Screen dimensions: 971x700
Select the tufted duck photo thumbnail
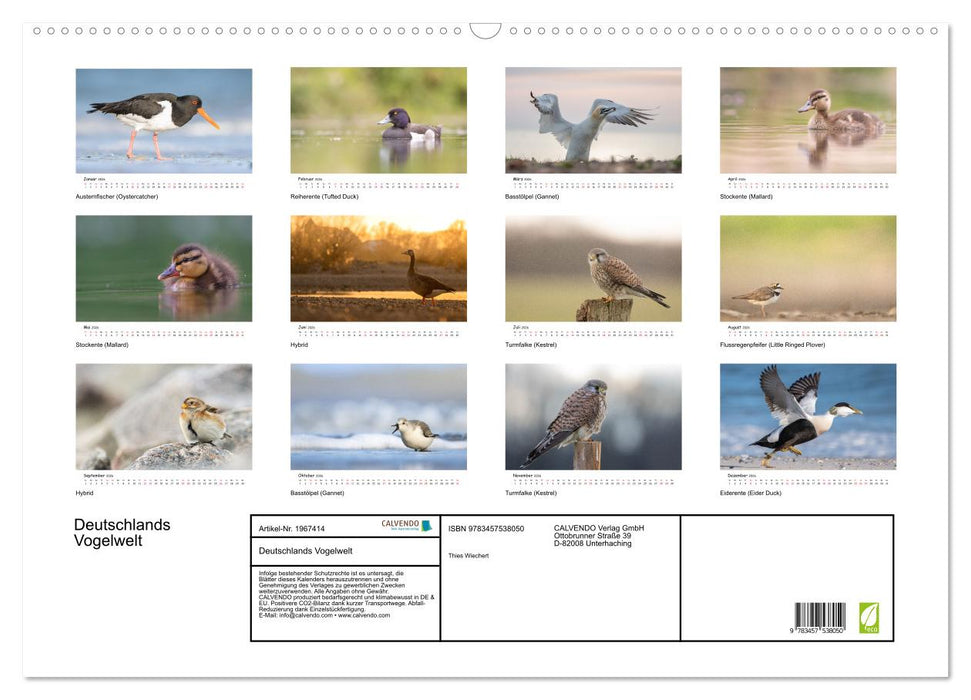(x=378, y=121)
